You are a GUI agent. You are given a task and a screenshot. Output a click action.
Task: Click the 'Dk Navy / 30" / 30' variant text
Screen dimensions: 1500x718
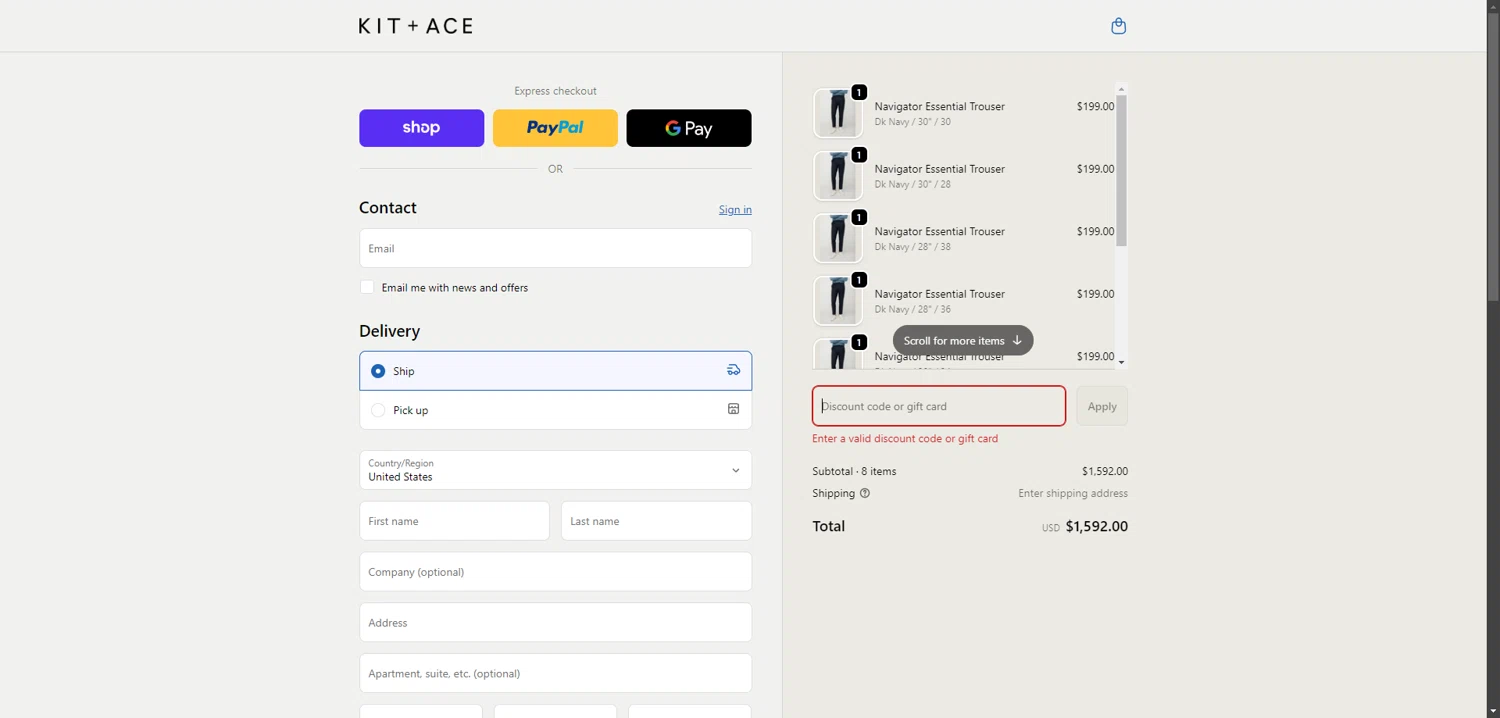(912, 122)
